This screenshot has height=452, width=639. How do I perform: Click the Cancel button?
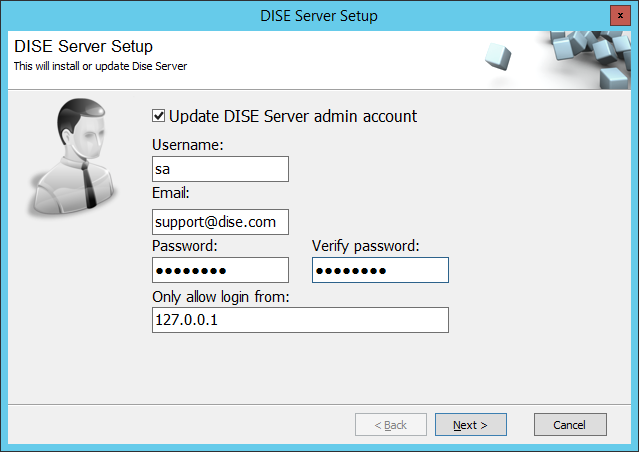[570, 425]
